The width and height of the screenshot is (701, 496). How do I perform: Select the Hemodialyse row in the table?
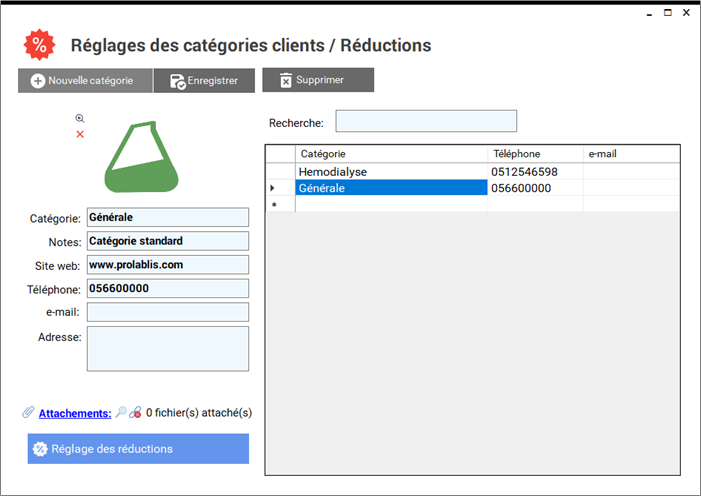pos(391,172)
